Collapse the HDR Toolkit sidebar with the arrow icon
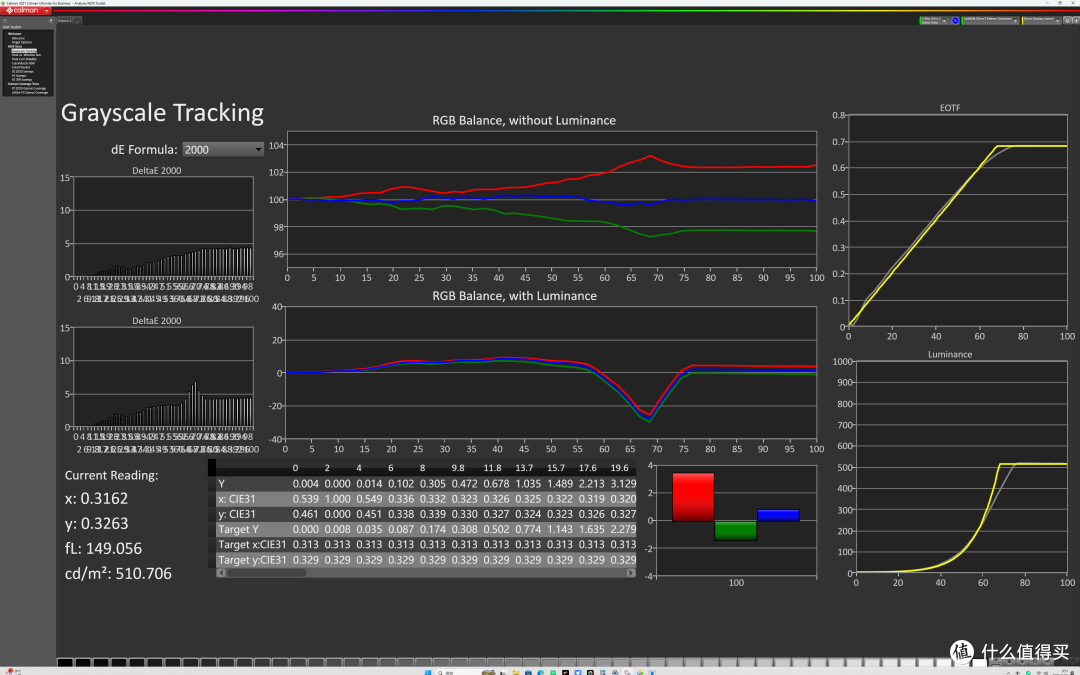Viewport: 1080px width, 675px height. tap(51, 21)
